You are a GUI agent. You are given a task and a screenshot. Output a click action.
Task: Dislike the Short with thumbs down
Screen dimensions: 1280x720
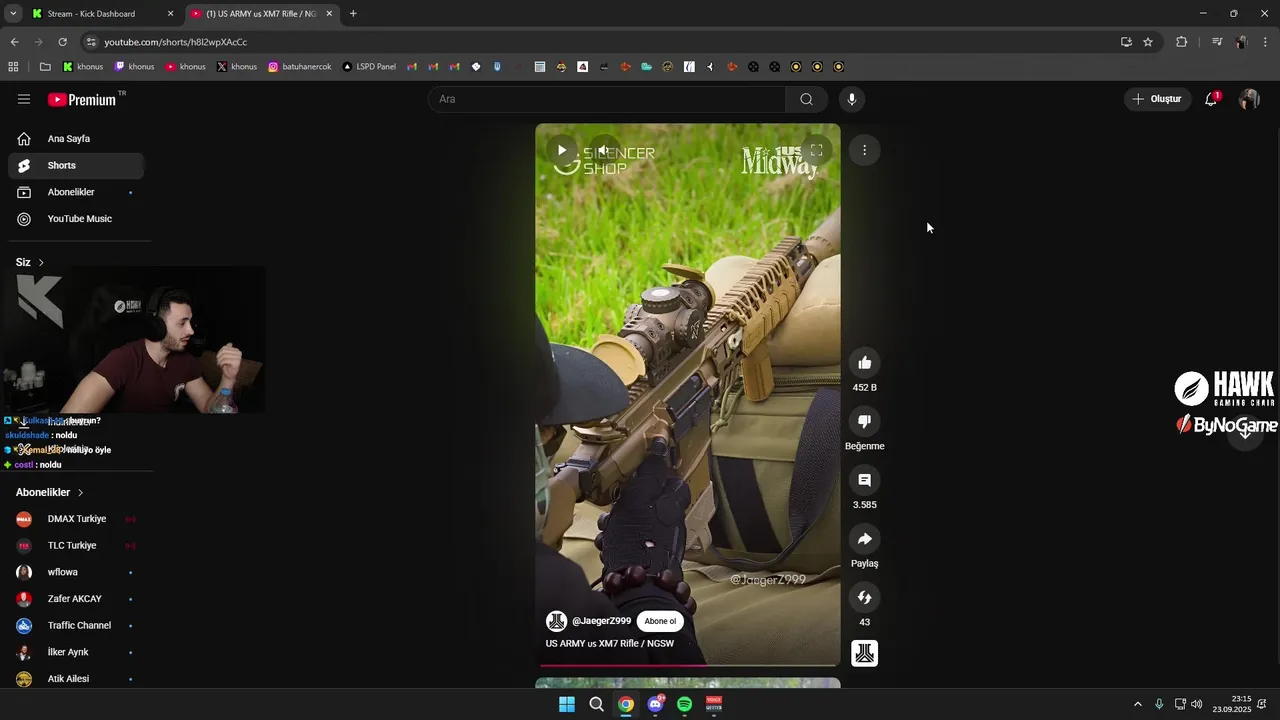(865, 421)
